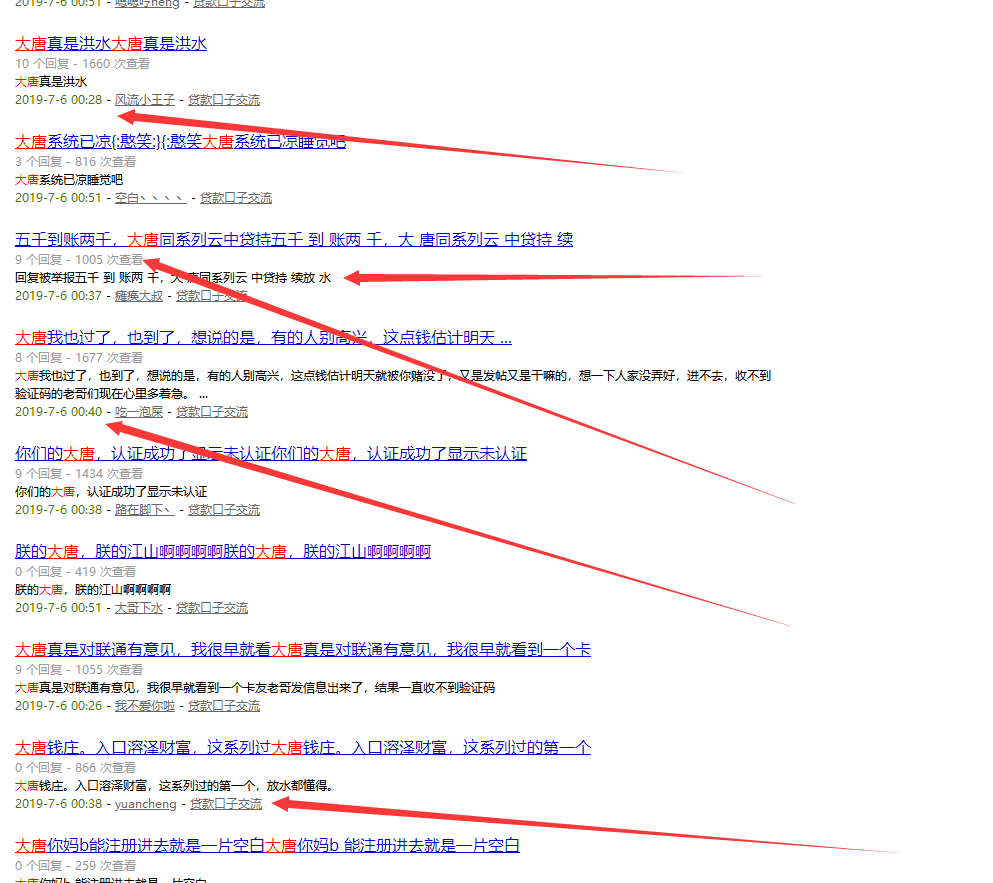993x883 pixels.
Task: Open the thread 大唐钱庄。入口溶泽财富
Action: 303,748
